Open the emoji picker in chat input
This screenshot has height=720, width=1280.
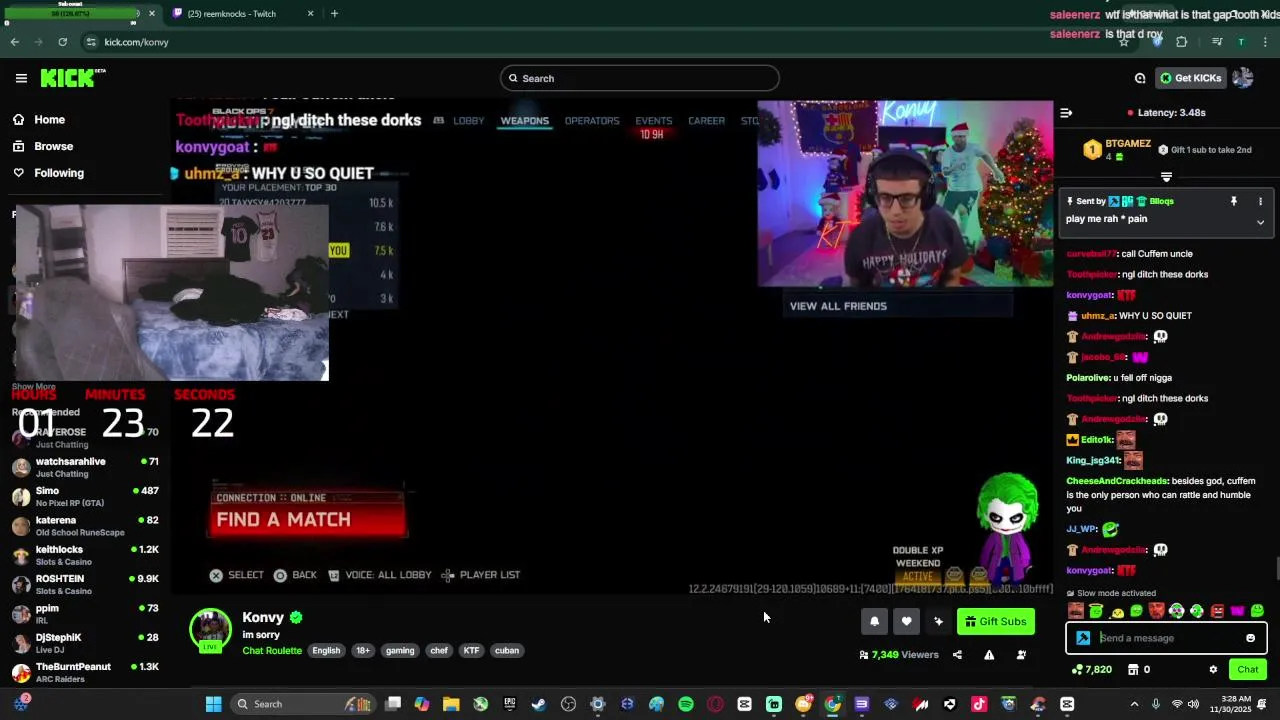coord(1250,638)
